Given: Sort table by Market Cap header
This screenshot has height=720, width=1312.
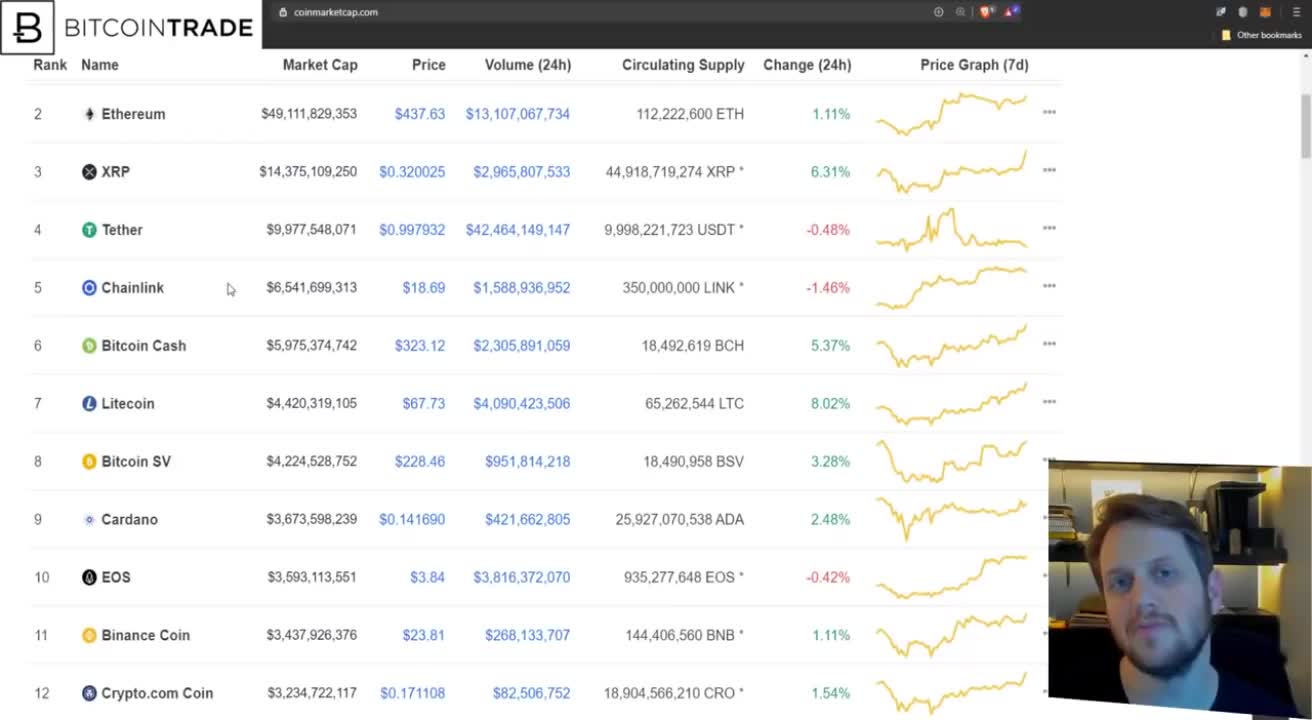Looking at the screenshot, I should (320, 65).
